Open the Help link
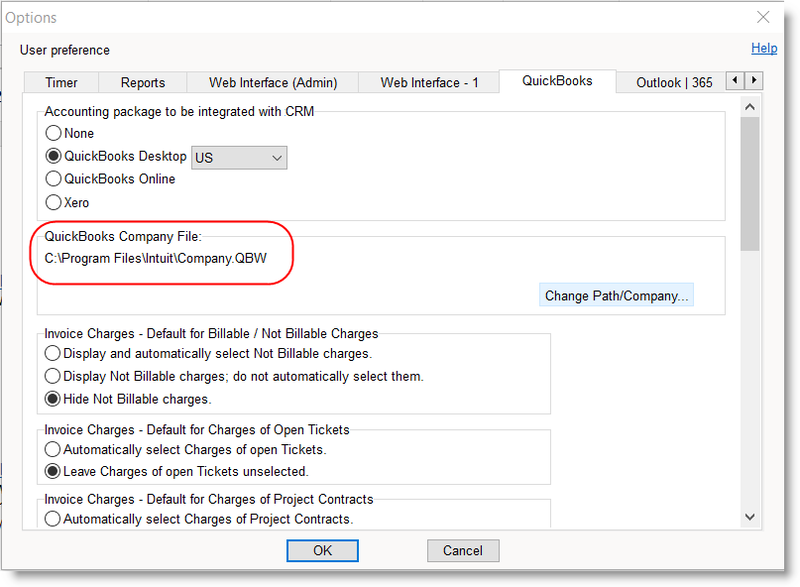800x587 pixels. 763,48
